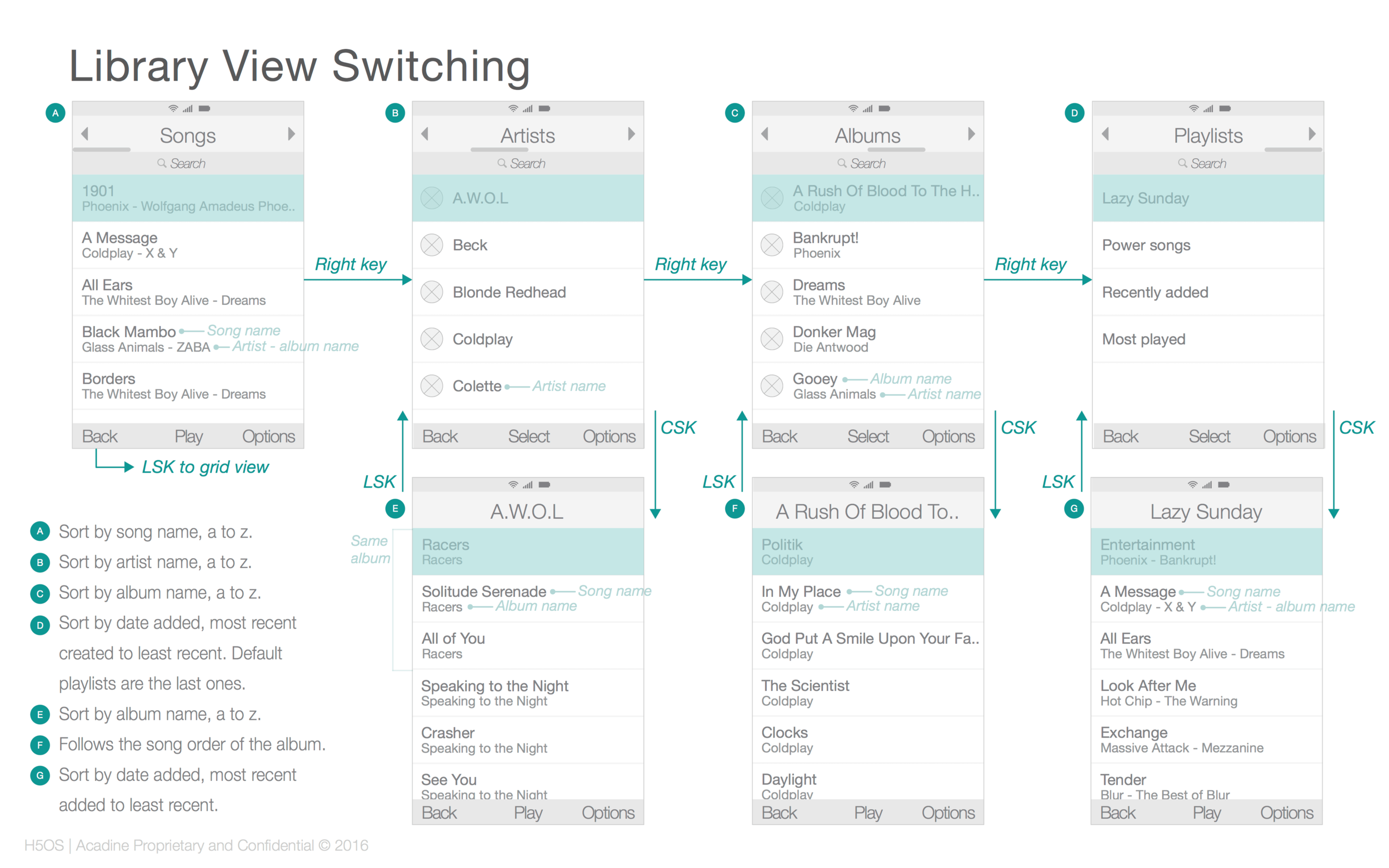Select 'Look After Me' in Lazy Sunday

pyautogui.click(x=1206, y=693)
